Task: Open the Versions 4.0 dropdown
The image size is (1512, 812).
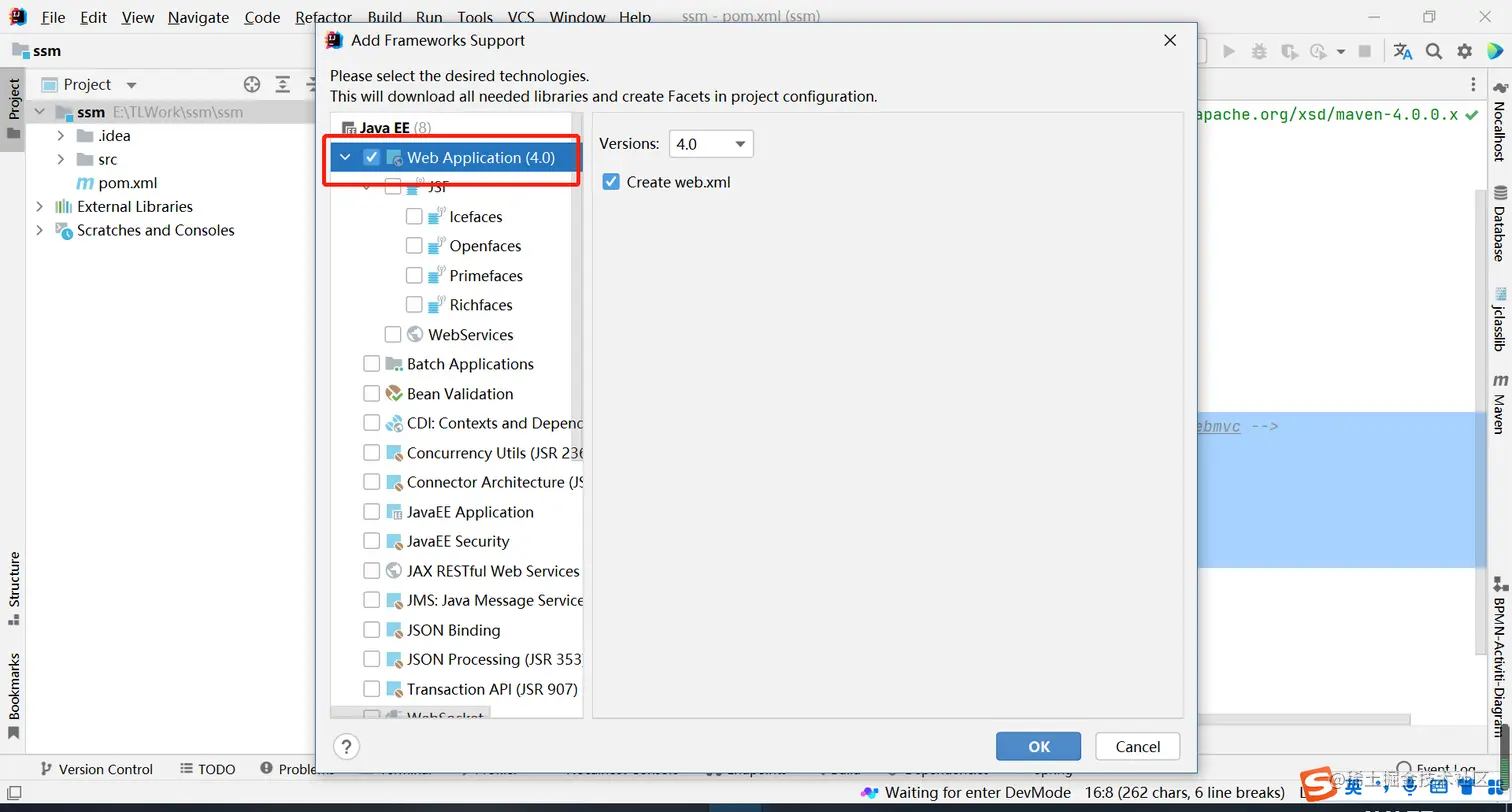Action: 711,144
